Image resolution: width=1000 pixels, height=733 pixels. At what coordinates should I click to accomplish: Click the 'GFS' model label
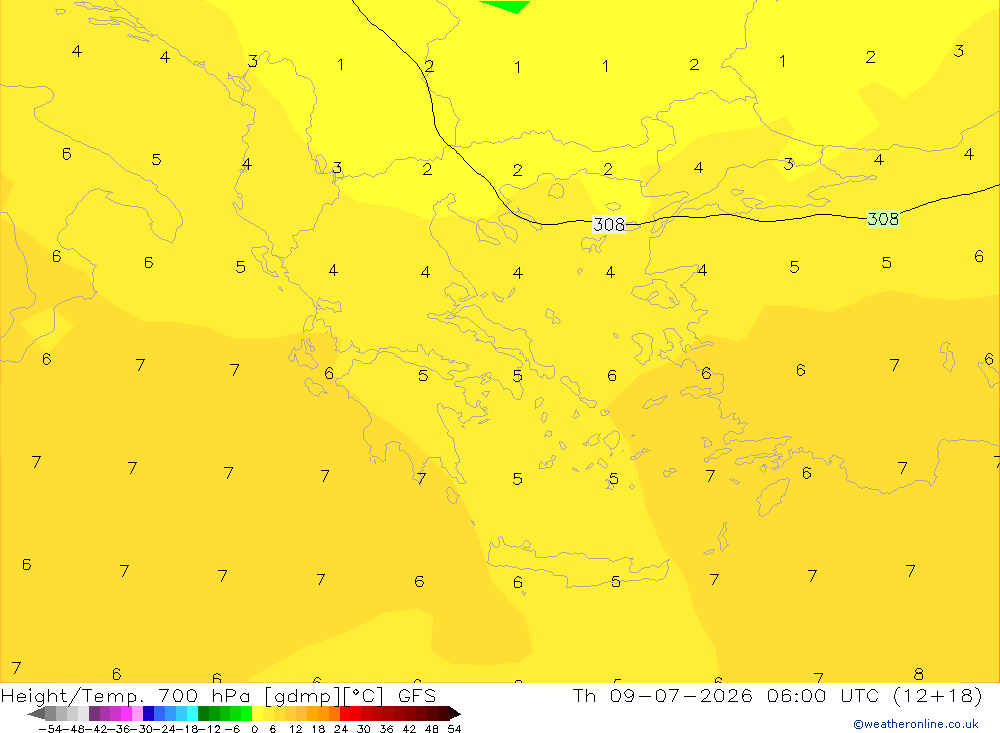(x=417, y=696)
